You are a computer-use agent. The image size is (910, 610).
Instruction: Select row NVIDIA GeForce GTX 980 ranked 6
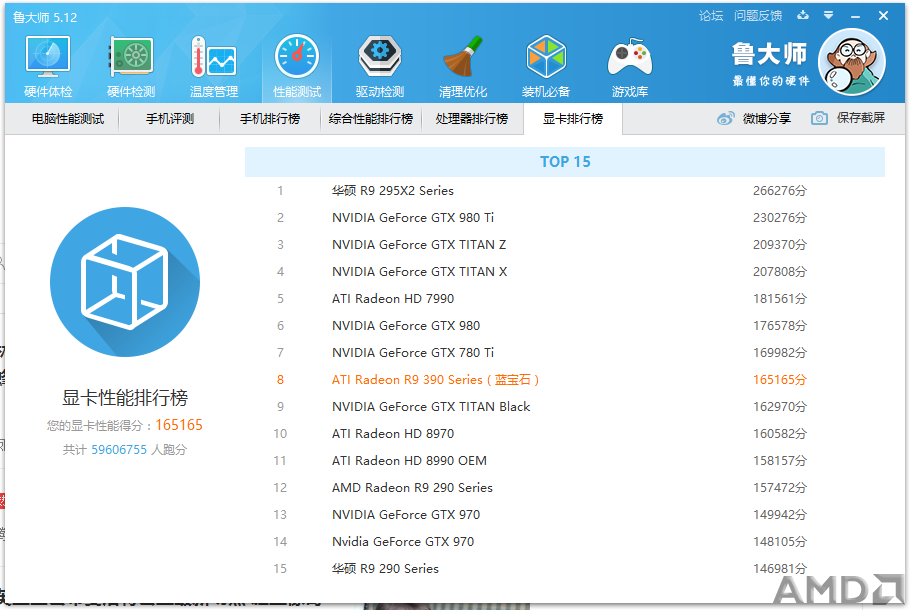[x=565, y=326]
